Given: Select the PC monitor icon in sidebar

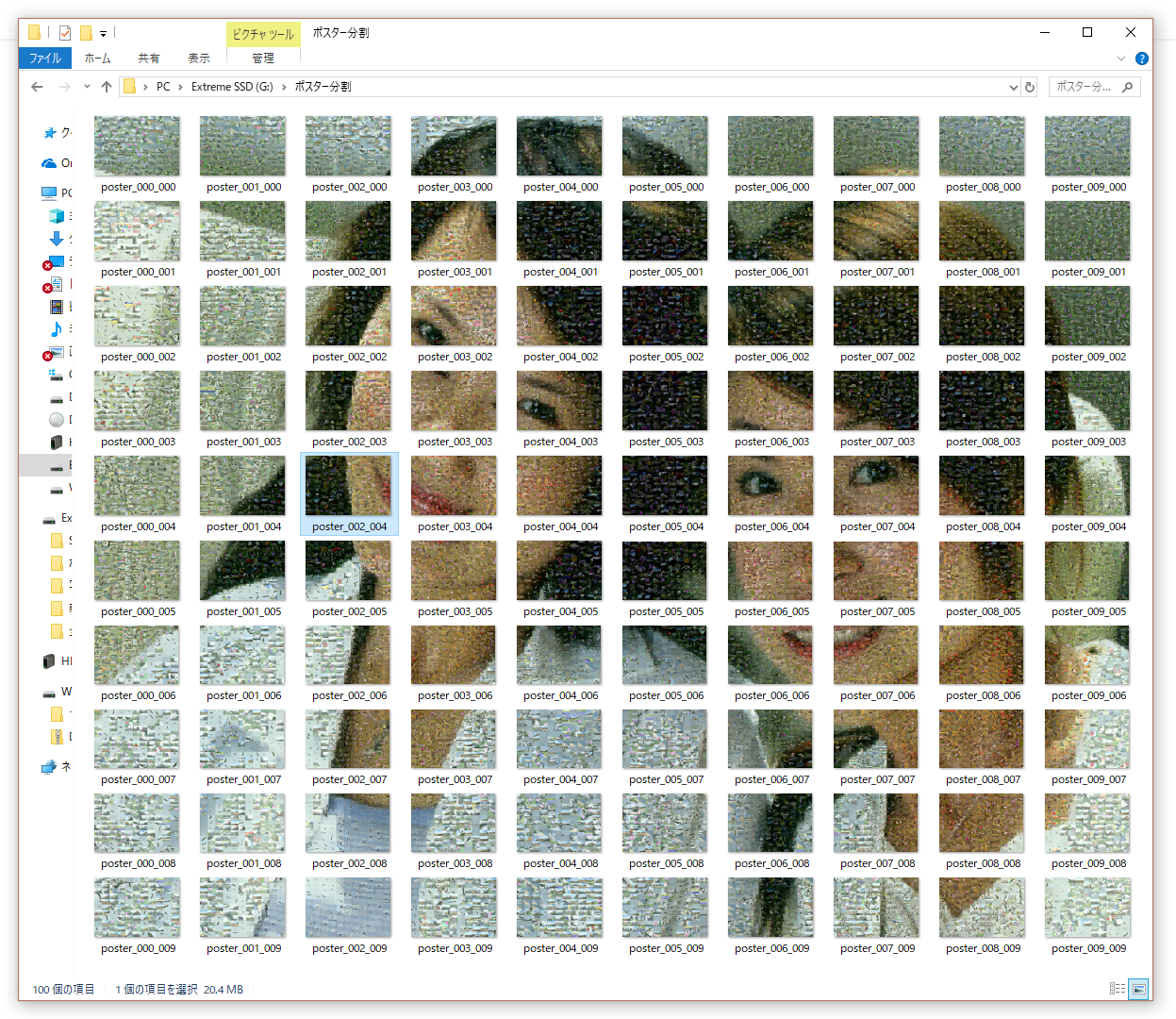Looking at the screenshot, I should click(x=49, y=193).
